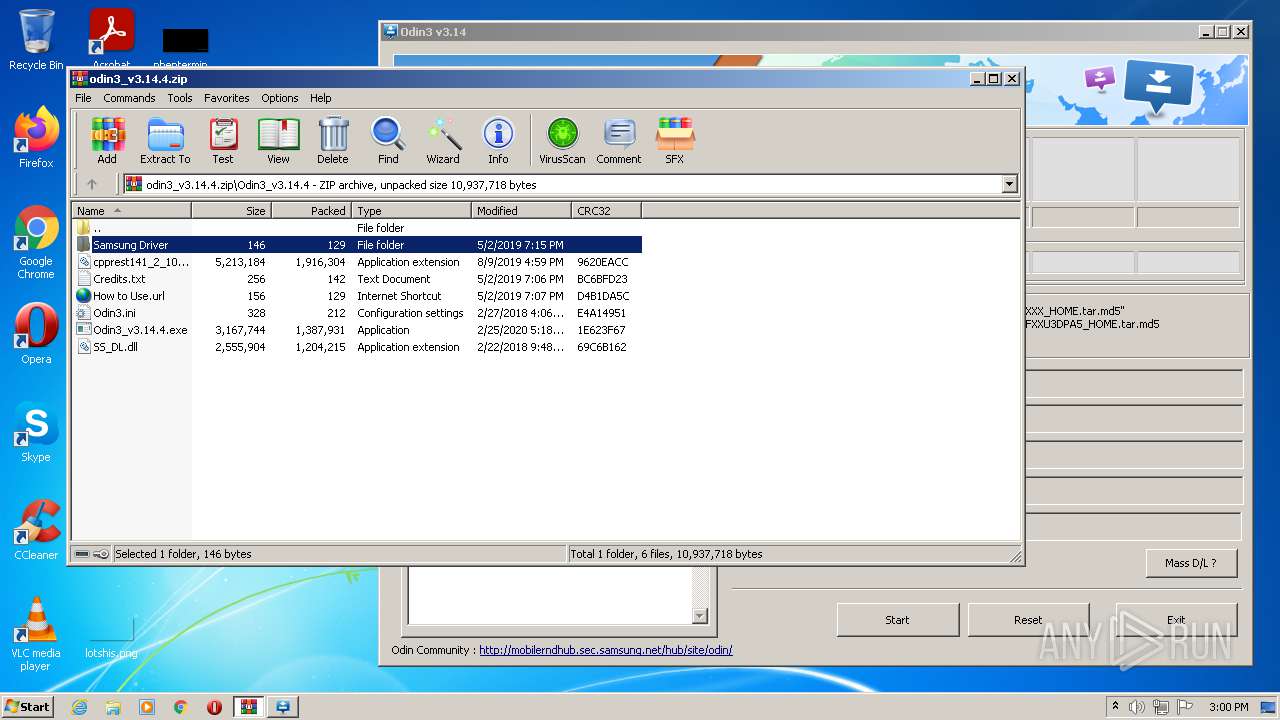Image resolution: width=1280 pixels, height=720 pixels.
Task: Click the Extract To toolbar icon
Action: click(x=165, y=140)
